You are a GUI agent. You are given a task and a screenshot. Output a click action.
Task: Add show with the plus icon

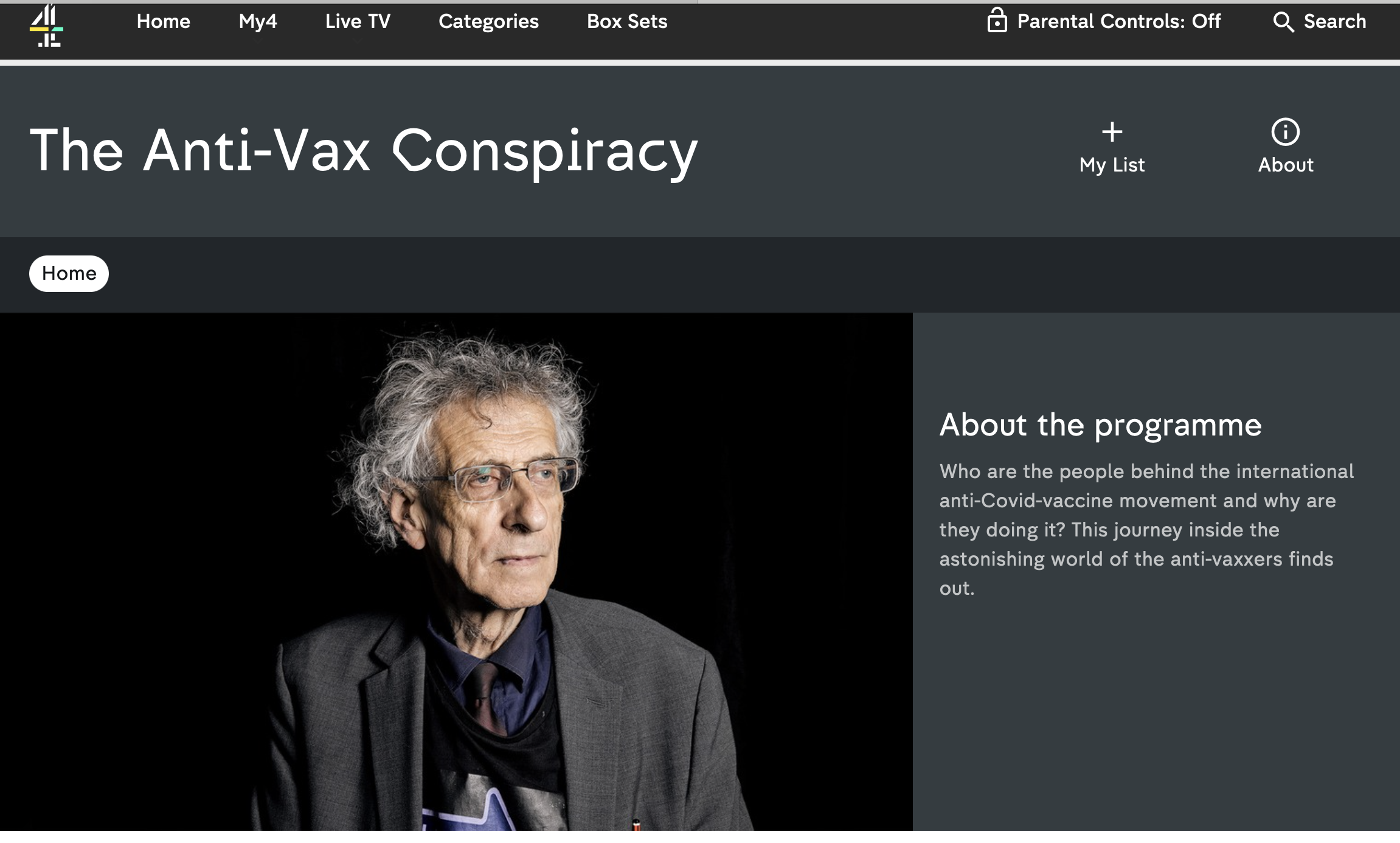coord(1112,132)
